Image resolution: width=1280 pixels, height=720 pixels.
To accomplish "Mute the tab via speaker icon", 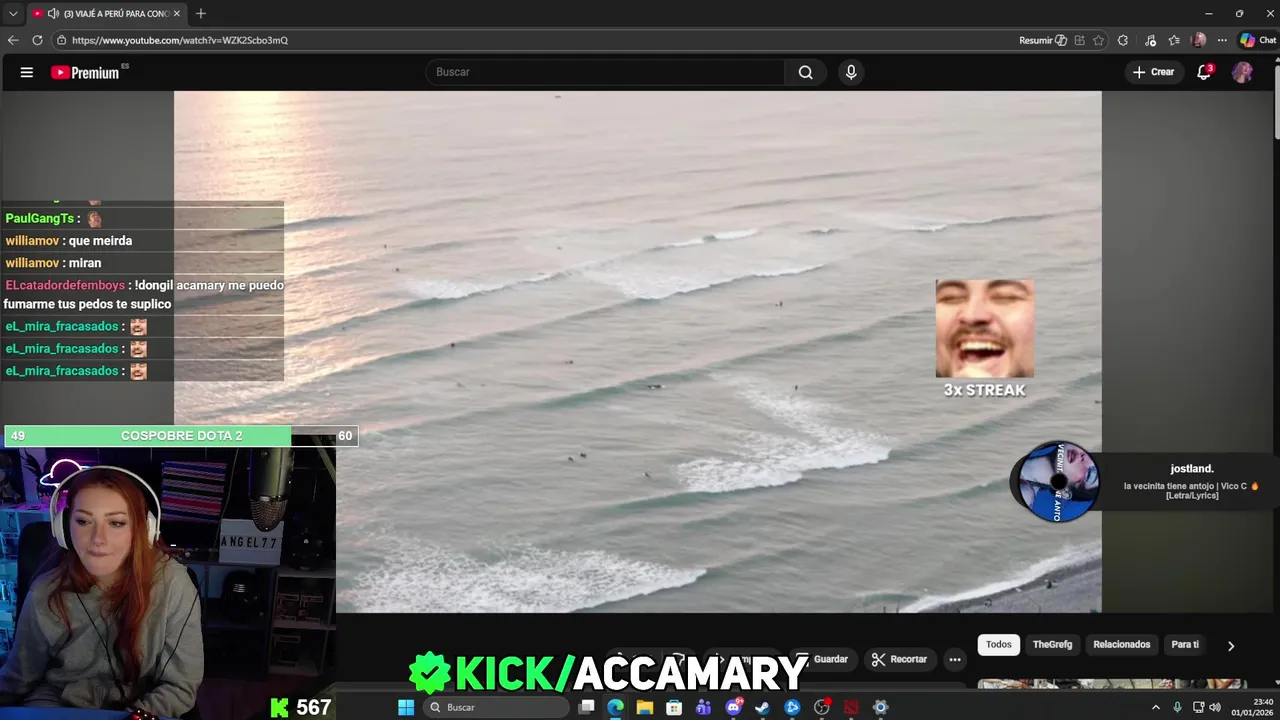I will (53, 13).
